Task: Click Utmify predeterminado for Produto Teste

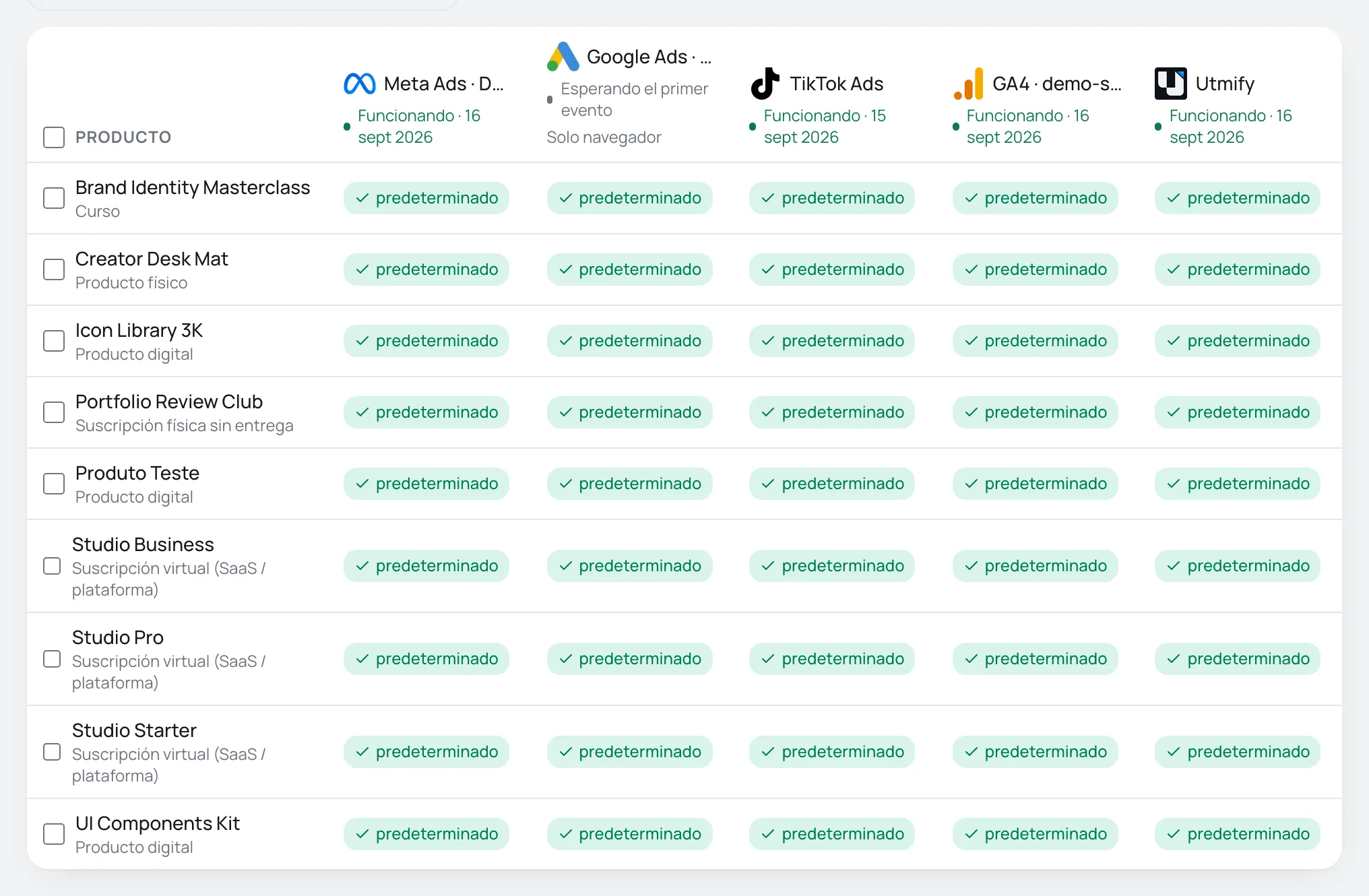Action: coord(1238,484)
